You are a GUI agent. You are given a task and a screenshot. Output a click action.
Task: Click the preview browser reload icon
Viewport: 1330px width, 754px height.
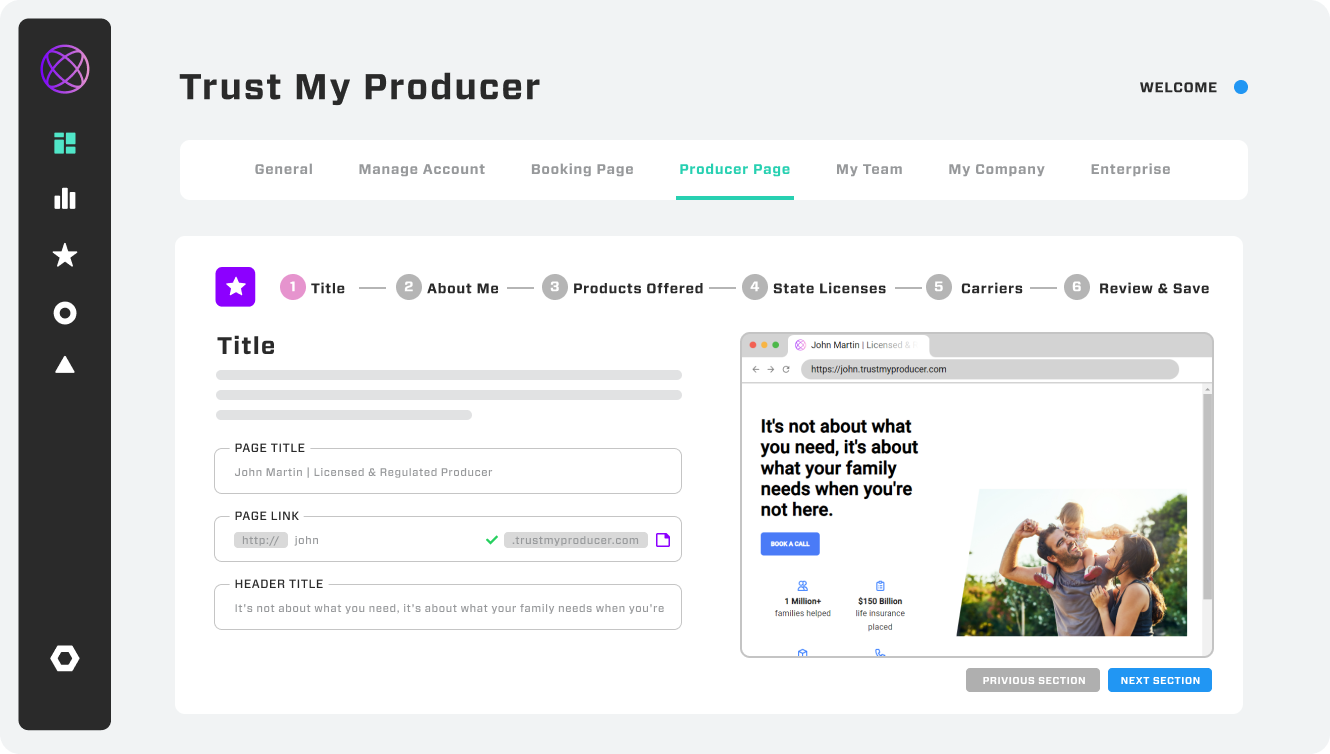tap(786, 369)
